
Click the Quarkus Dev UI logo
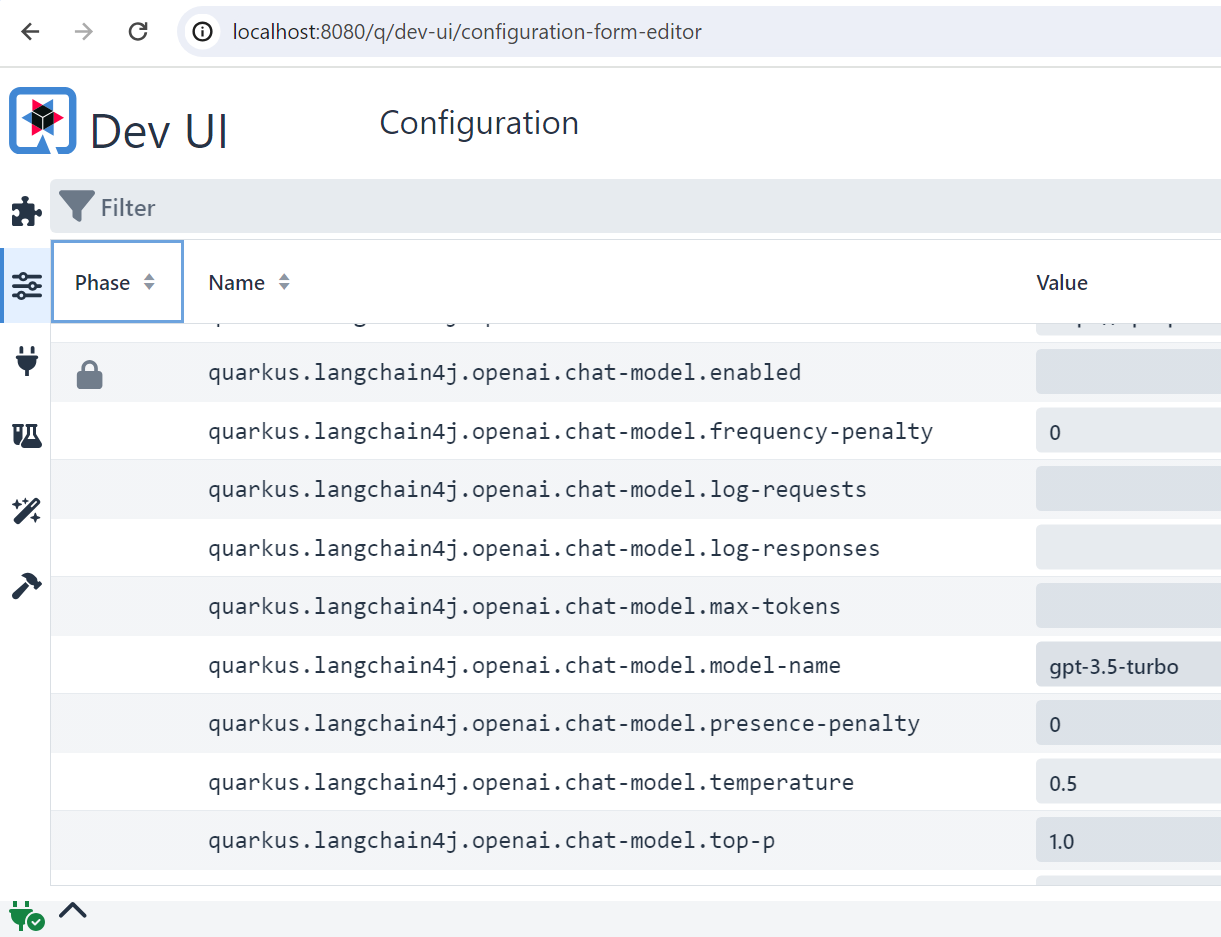pos(43,121)
